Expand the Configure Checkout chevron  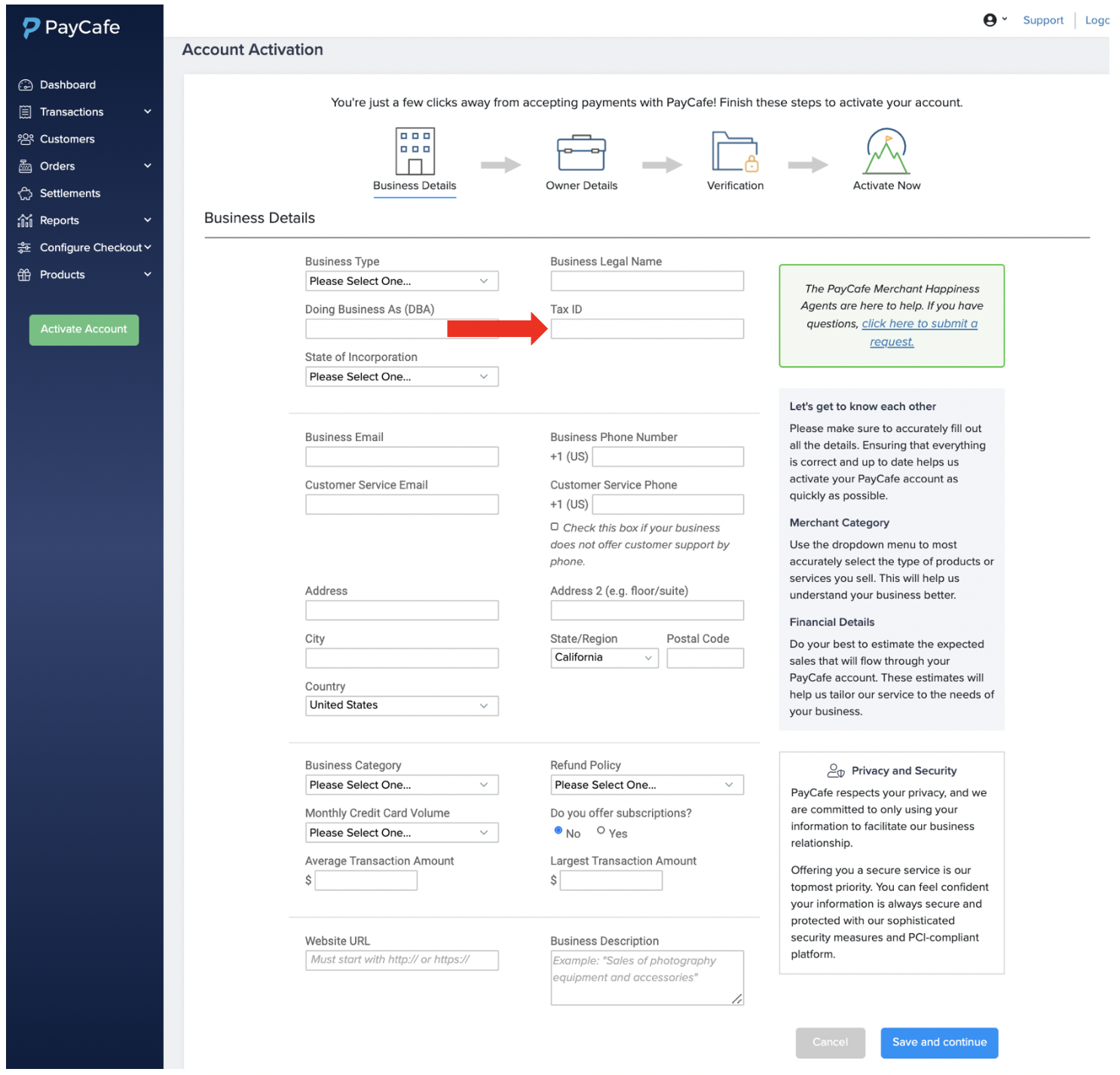(148, 247)
